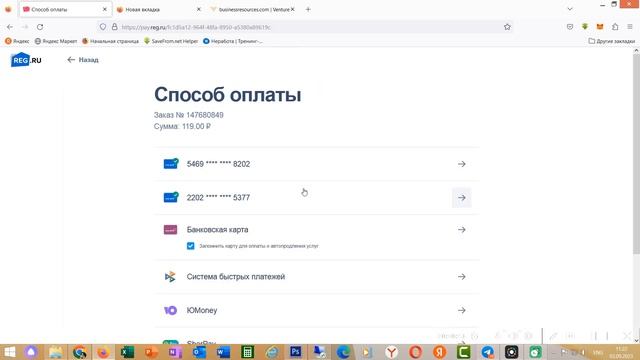Click the REG.RU logo
The image size is (640, 360).
click(26, 60)
